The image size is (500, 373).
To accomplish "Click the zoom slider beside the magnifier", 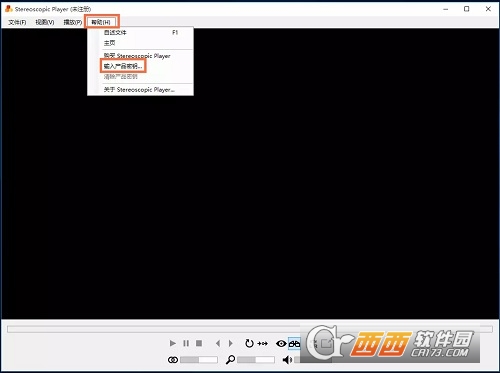I will tap(256, 360).
